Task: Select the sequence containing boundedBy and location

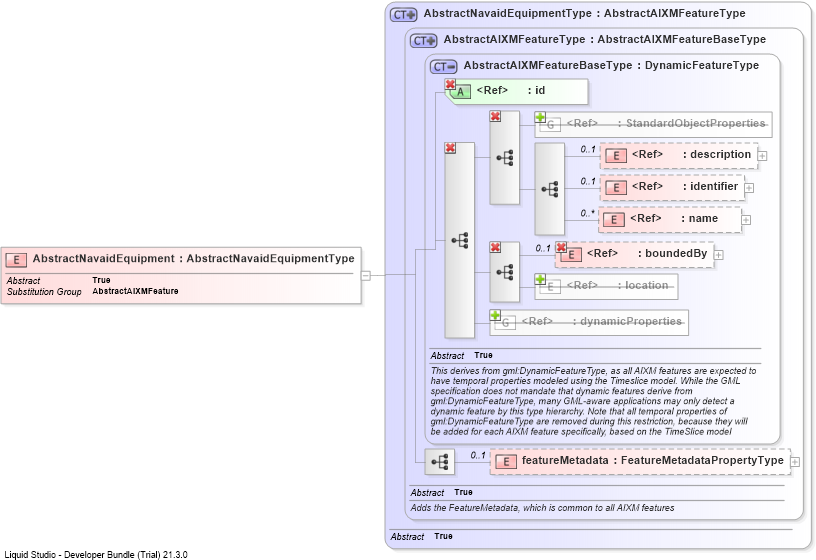Action: 504,272
